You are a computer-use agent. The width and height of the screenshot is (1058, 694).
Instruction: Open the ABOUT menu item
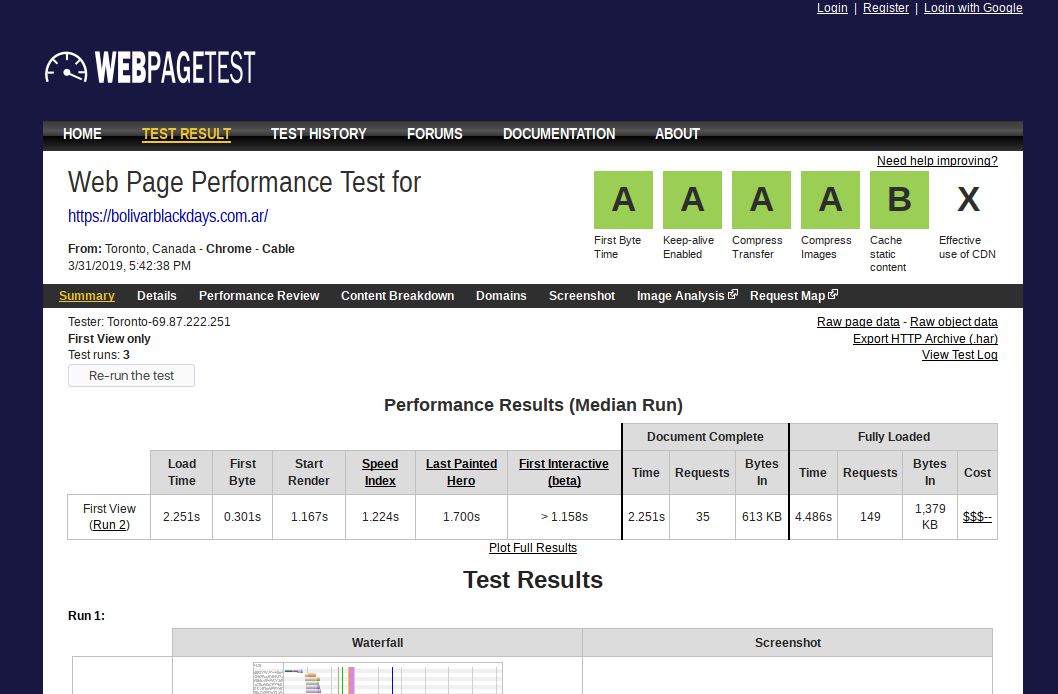click(677, 134)
